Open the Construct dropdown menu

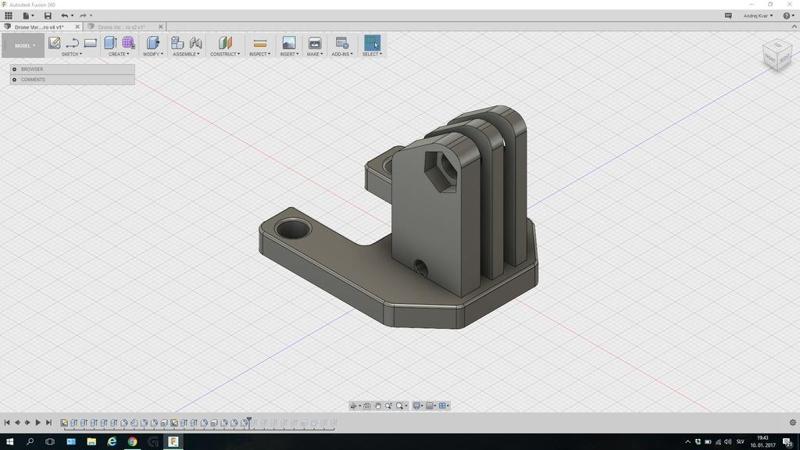coord(225,54)
